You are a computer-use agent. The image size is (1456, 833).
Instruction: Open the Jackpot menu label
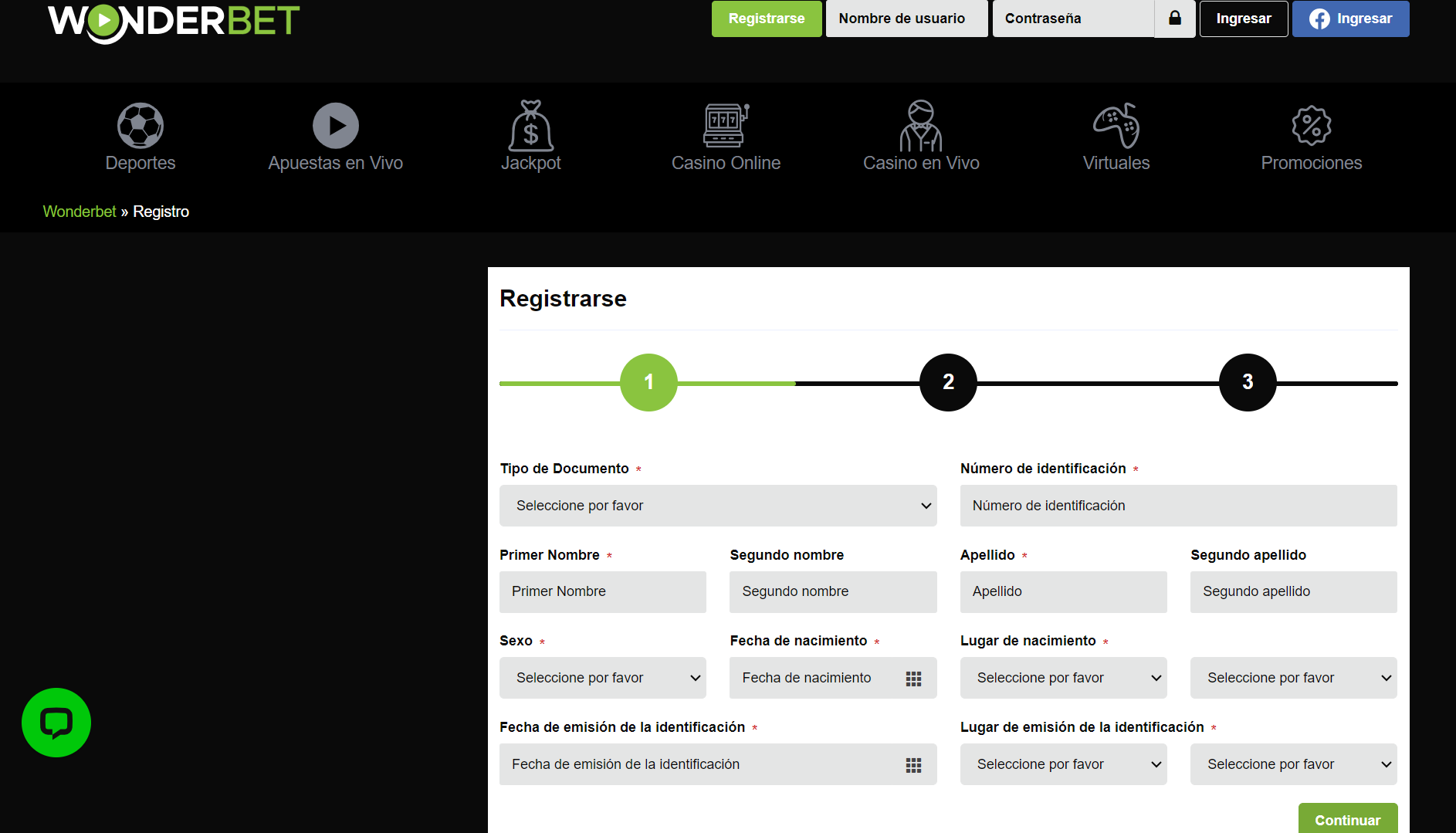coord(531,163)
